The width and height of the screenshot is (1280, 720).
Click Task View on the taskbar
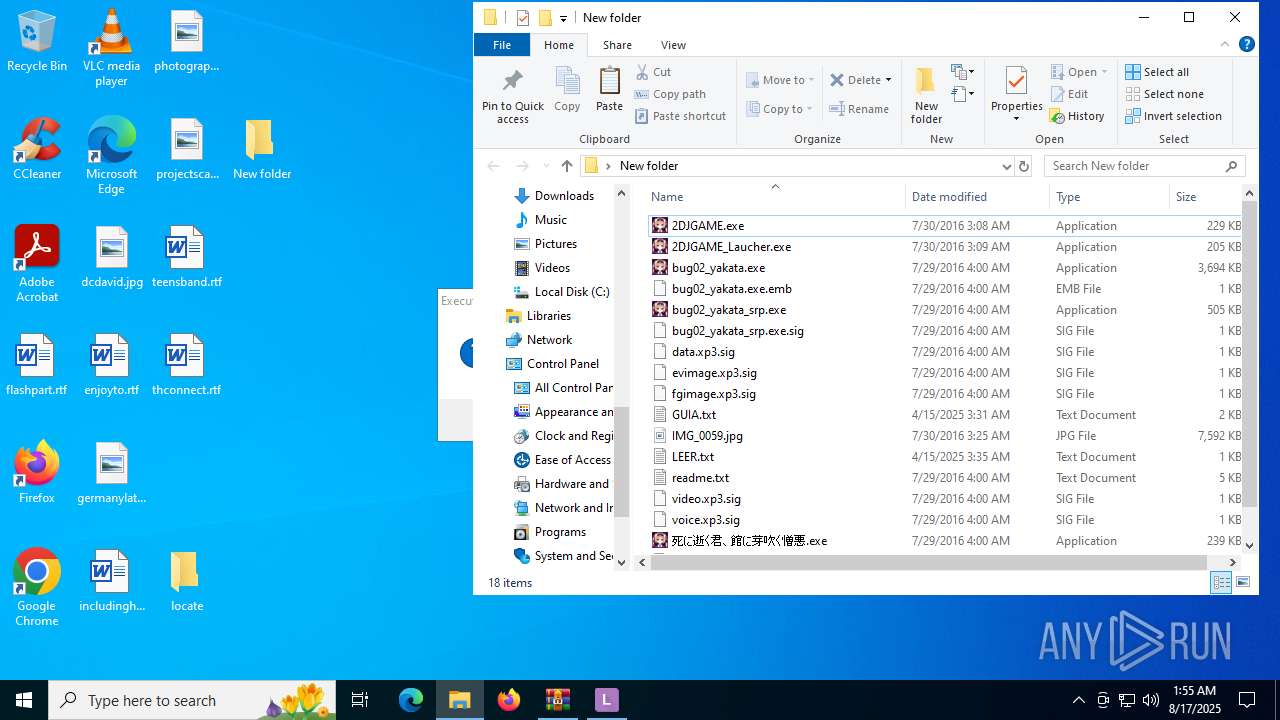(x=360, y=700)
